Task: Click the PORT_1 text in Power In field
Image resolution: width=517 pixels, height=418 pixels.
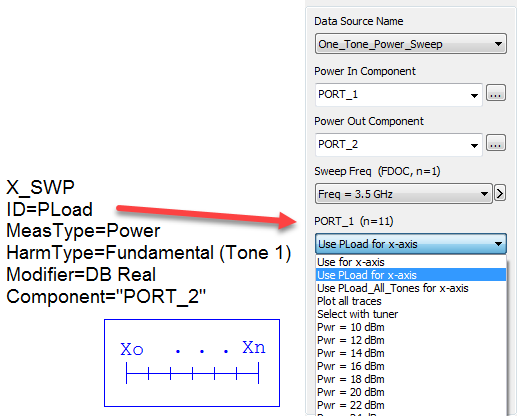Action: point(338,95)
